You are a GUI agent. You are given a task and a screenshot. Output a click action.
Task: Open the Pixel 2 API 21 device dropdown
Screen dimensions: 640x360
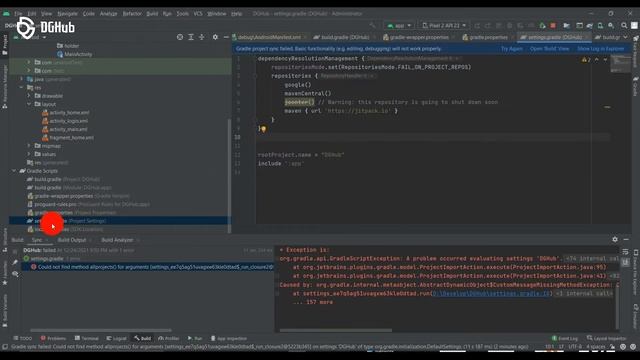pos(444,25)
